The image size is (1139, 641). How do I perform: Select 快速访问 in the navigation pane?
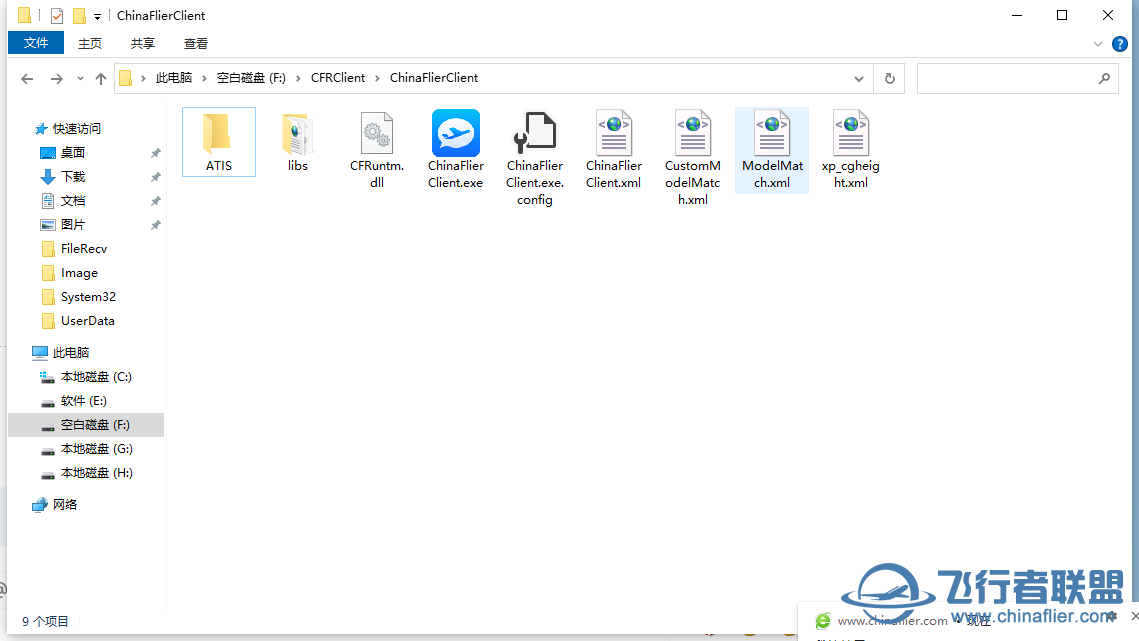point(76,129)
